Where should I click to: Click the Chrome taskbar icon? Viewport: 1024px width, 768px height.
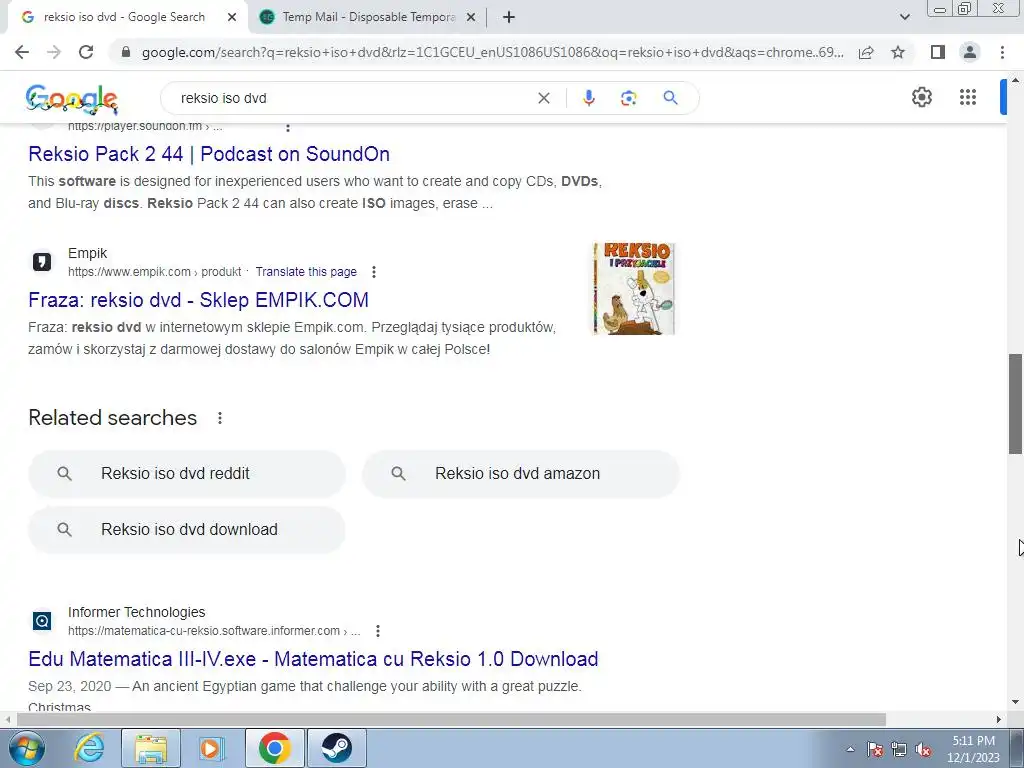(275, 748)
